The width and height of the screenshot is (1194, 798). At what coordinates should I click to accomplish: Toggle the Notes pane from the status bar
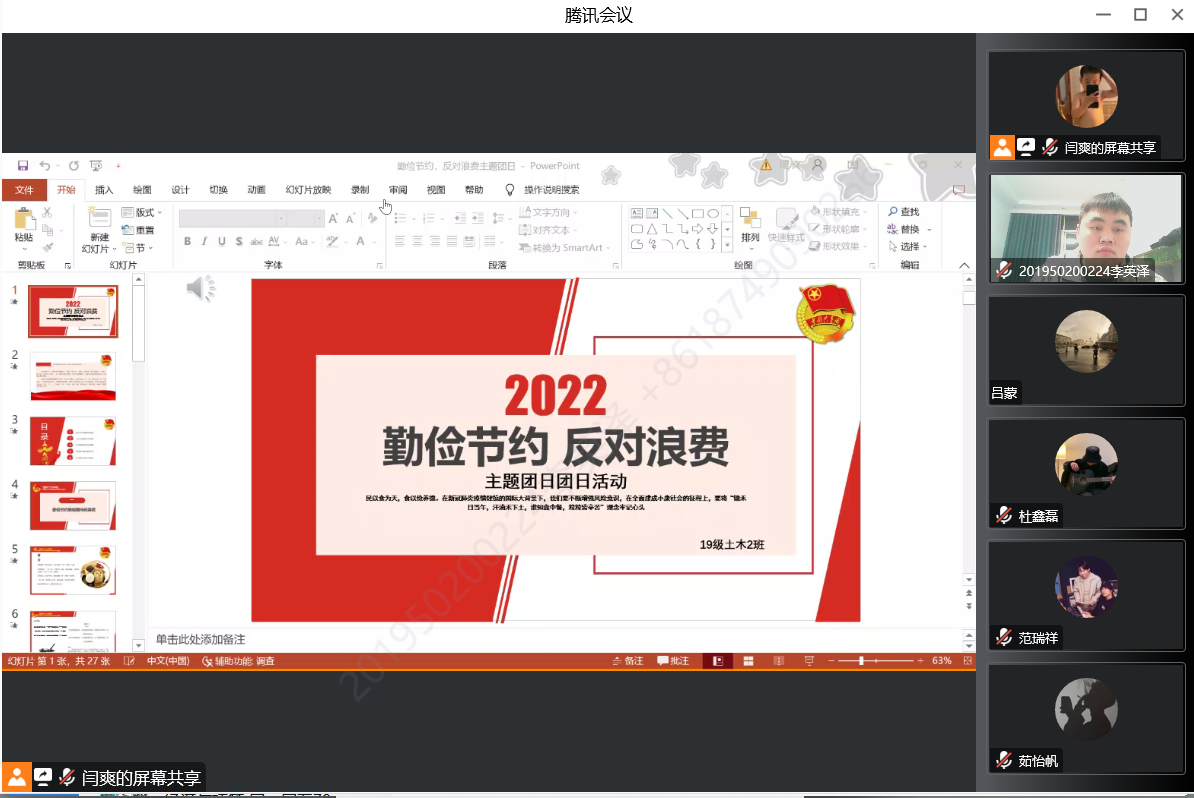(628, 661)
